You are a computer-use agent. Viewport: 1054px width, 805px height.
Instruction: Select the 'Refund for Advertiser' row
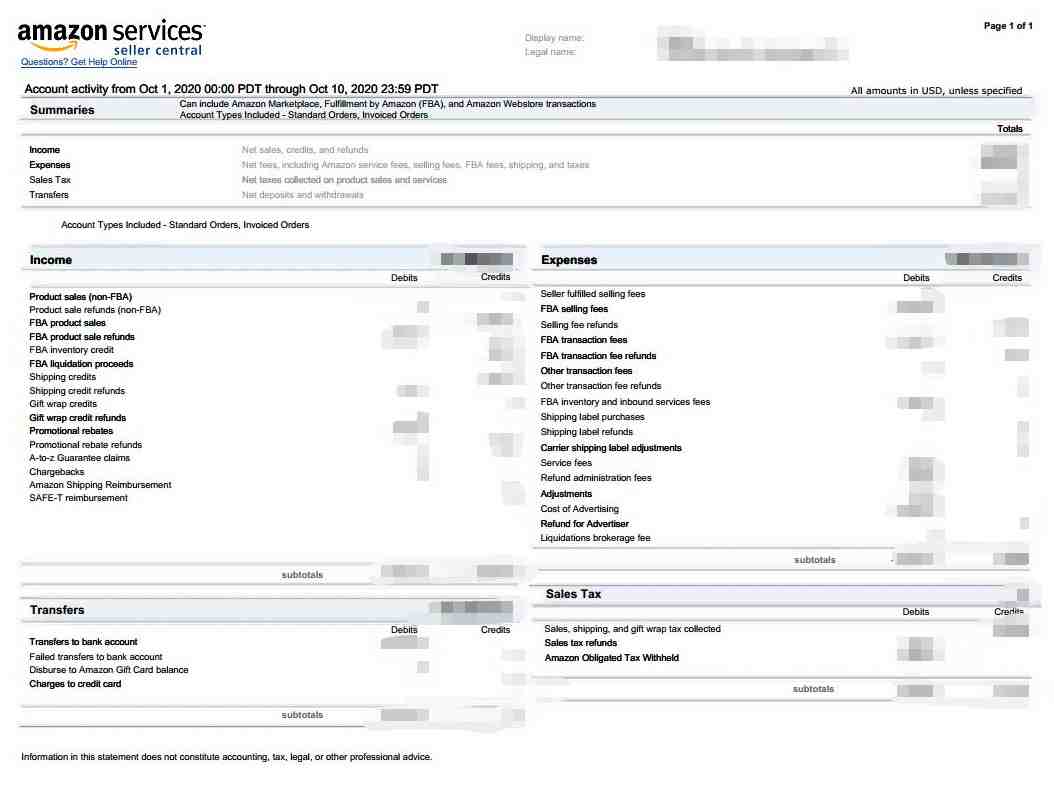click(x=585, y=523)
